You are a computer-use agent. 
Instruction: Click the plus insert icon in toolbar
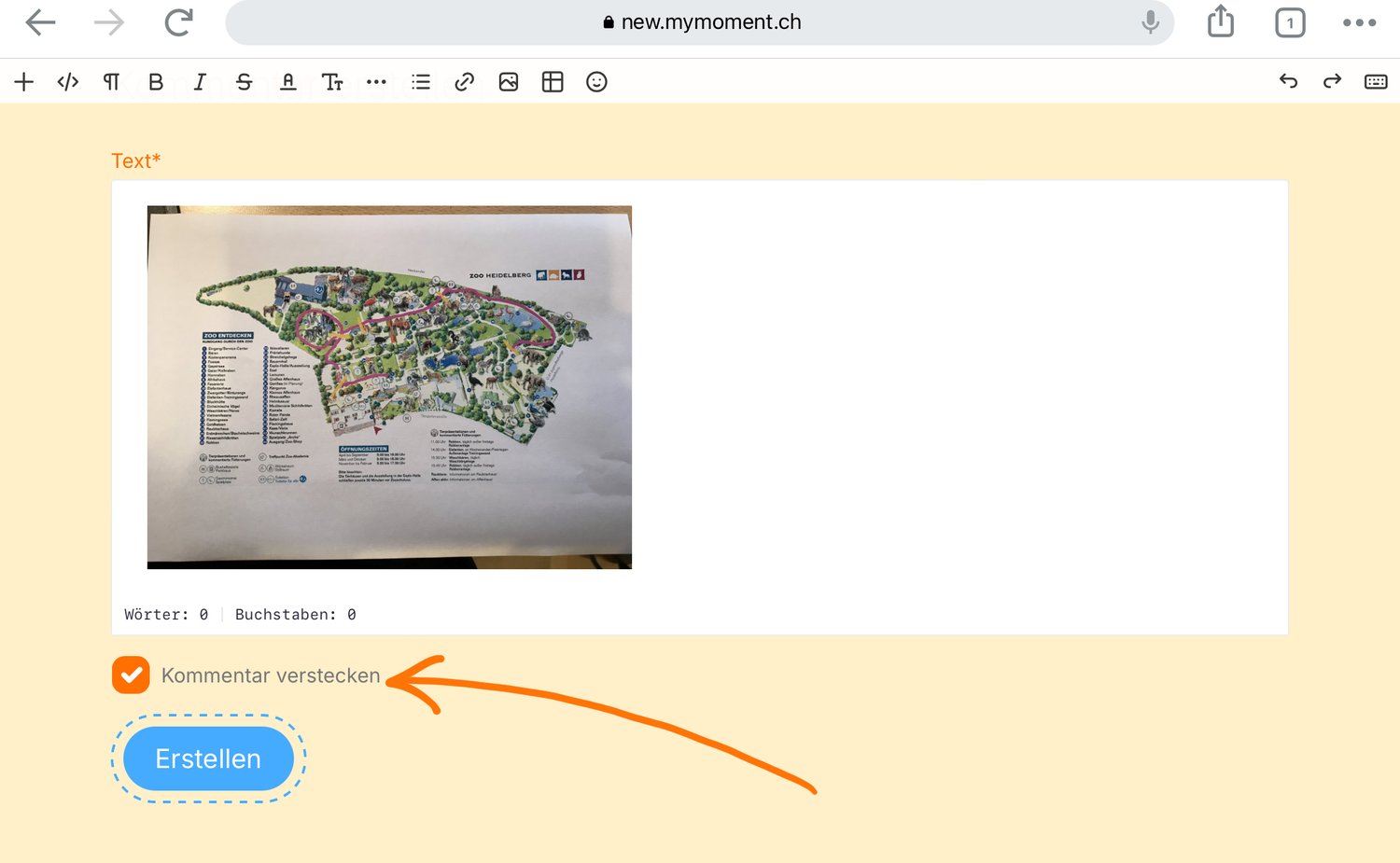(x=24, y=82)
